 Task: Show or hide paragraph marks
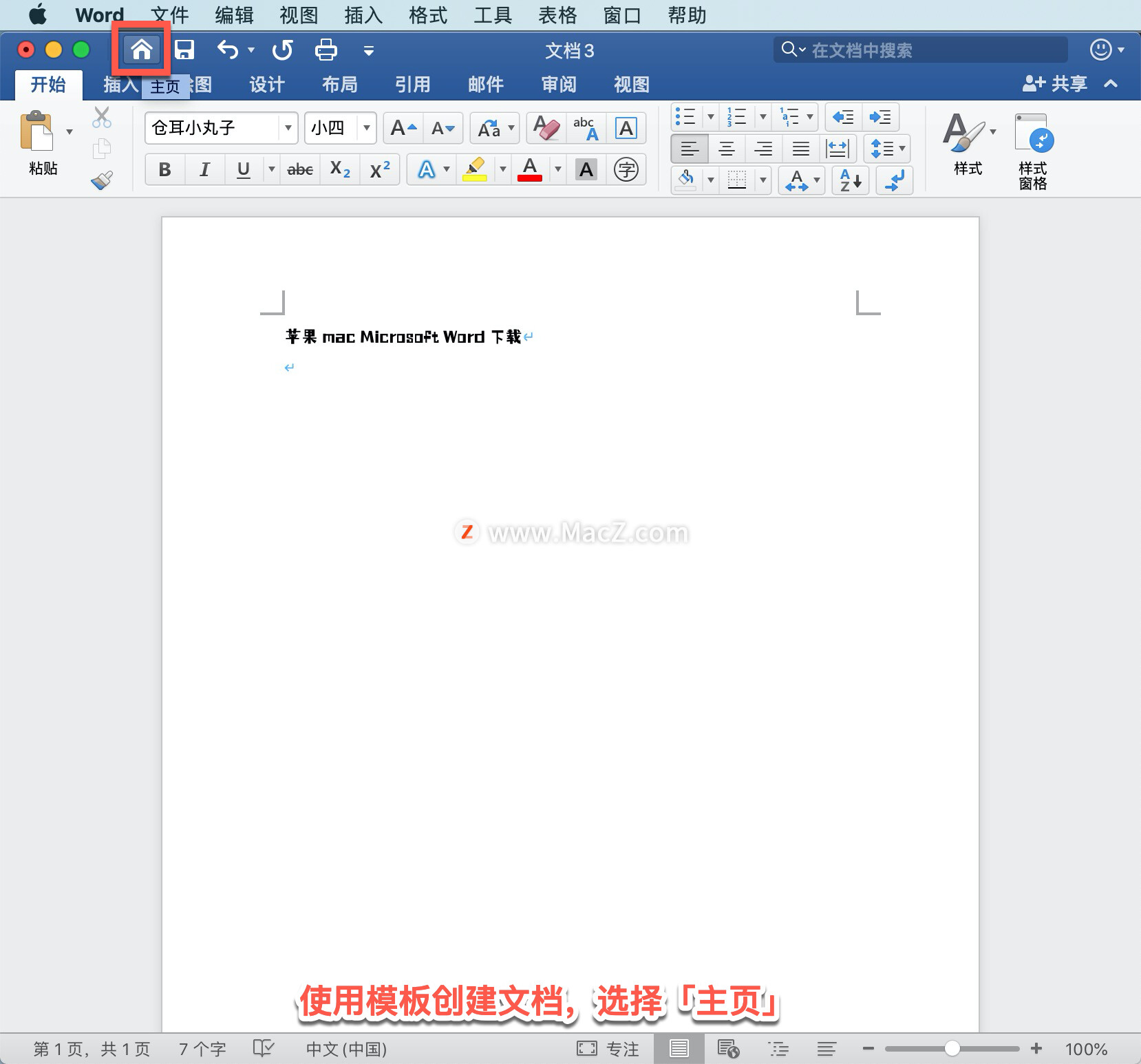pos(895,180)
